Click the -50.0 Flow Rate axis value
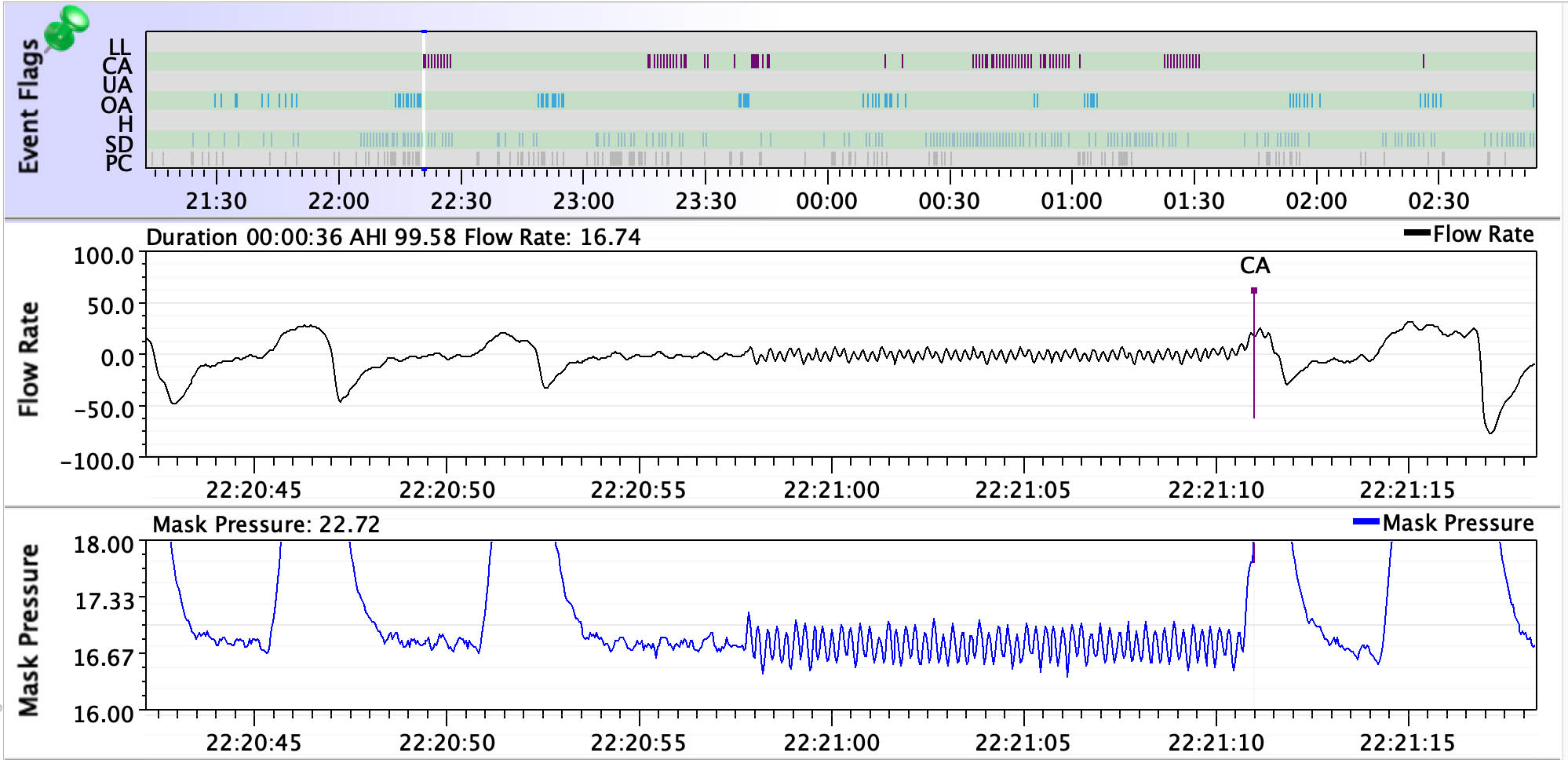Screen dimensions: 1568x760 click(x=104, y=409)
